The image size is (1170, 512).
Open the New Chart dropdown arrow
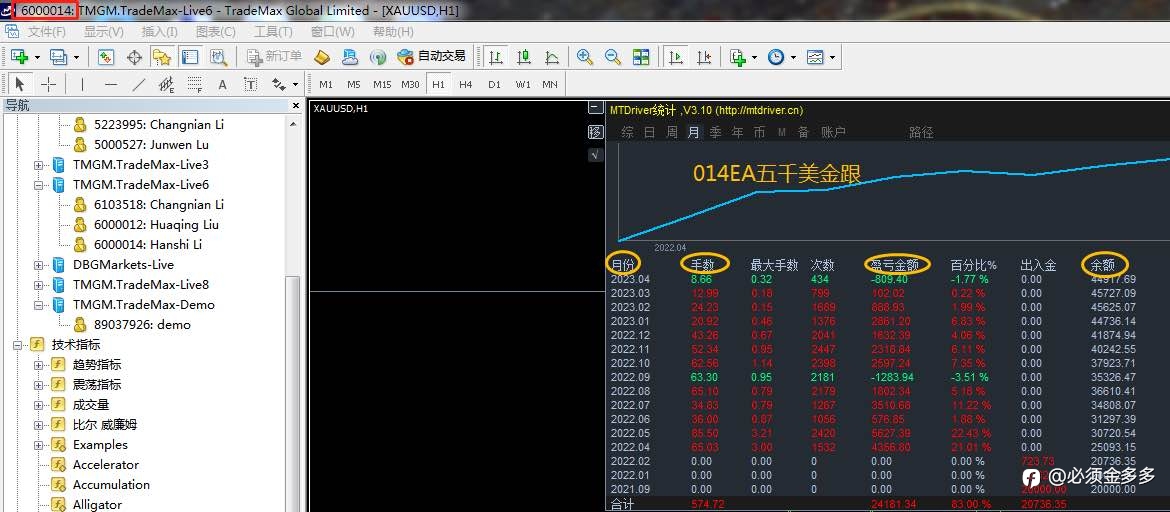coord(37,57)
